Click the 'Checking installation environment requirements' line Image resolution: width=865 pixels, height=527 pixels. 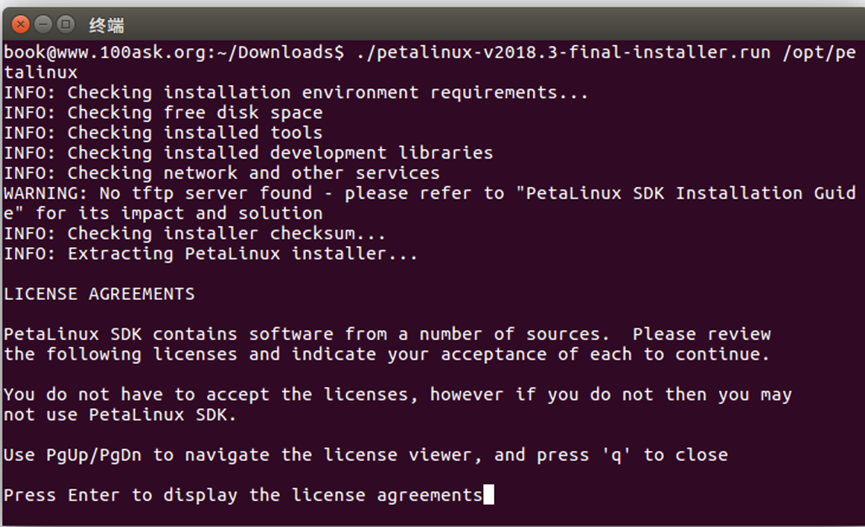click(296, 93)
